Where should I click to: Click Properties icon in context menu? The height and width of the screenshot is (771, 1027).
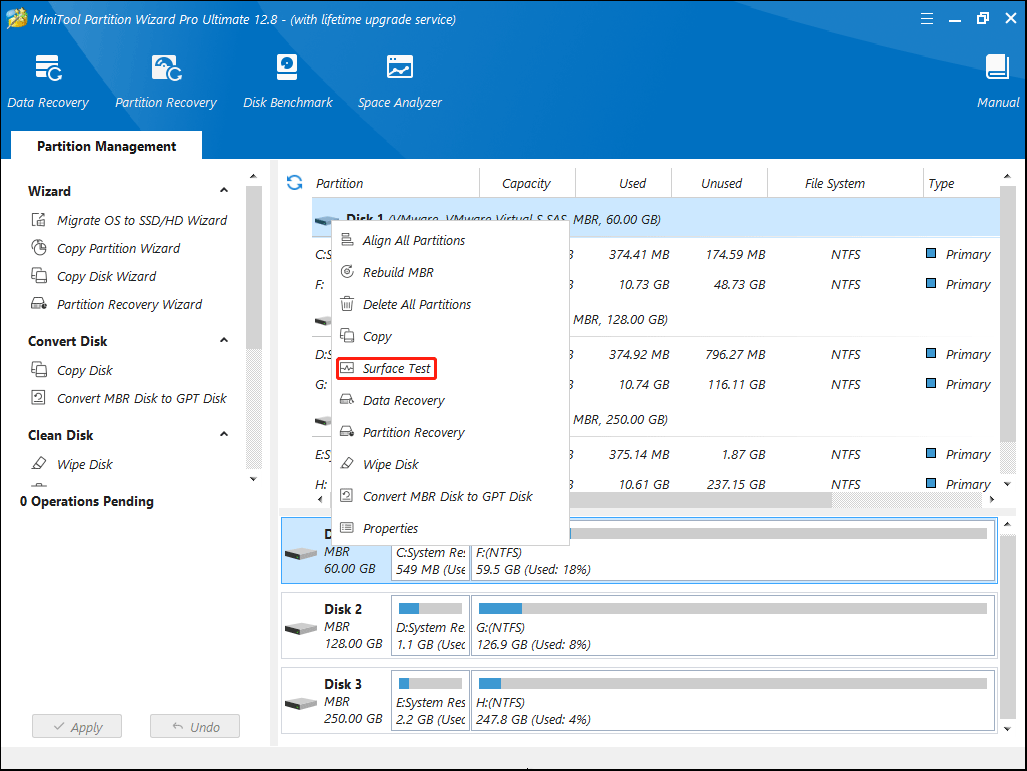tap(347, 528)
